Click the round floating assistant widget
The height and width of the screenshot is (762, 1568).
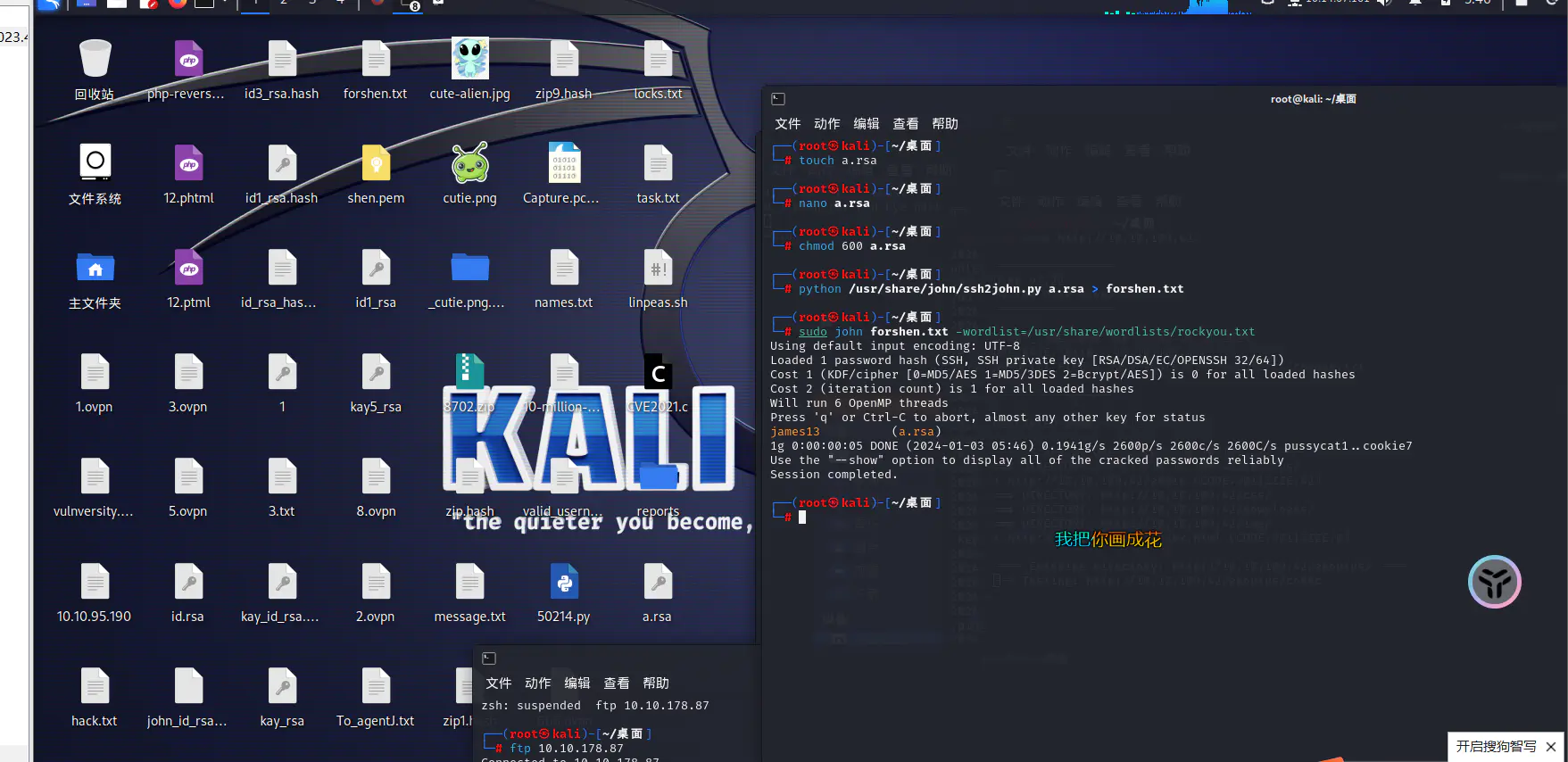pos(1495,582)
